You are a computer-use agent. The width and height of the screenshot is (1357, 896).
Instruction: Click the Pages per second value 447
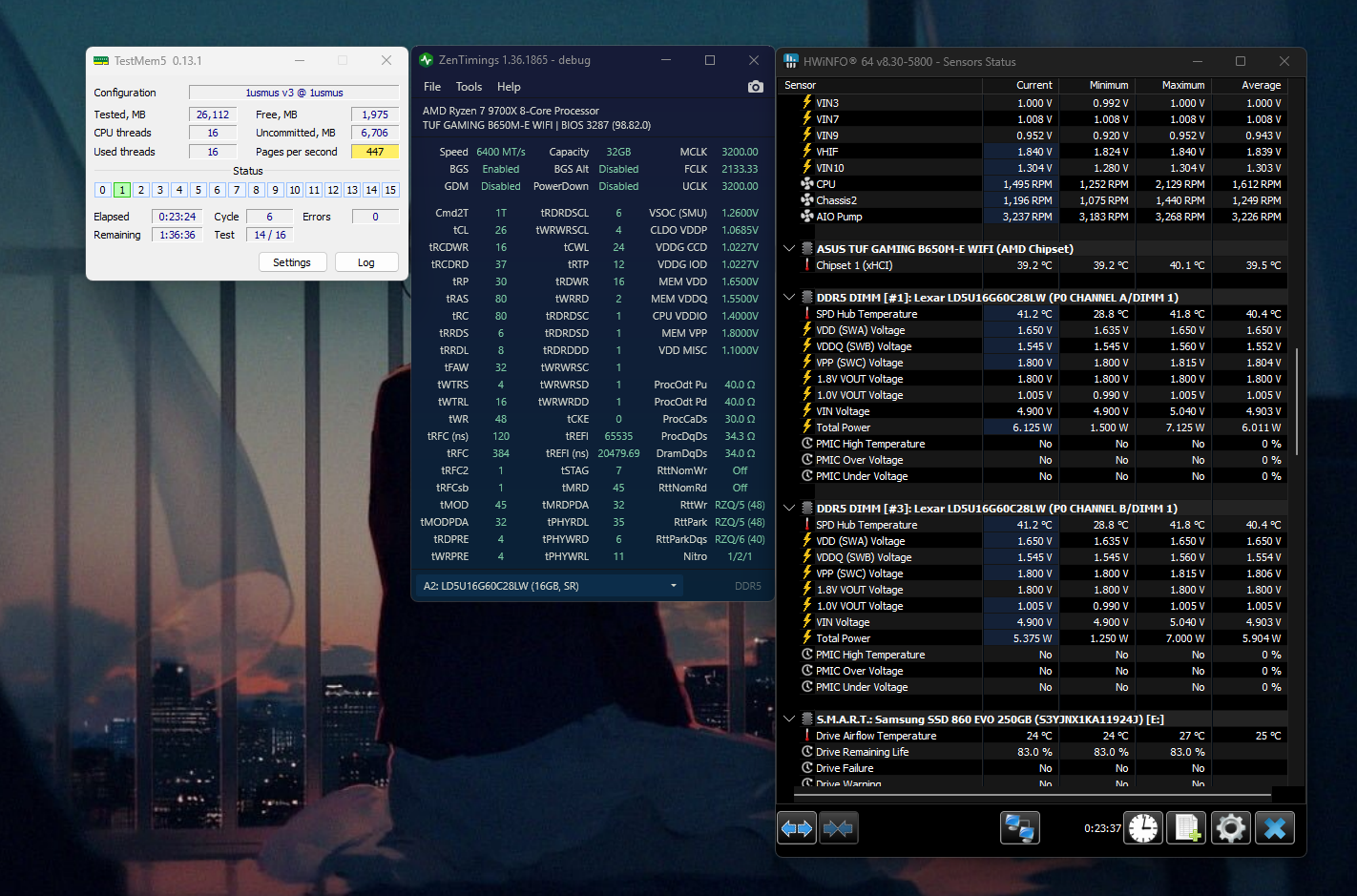click(375, 152)
